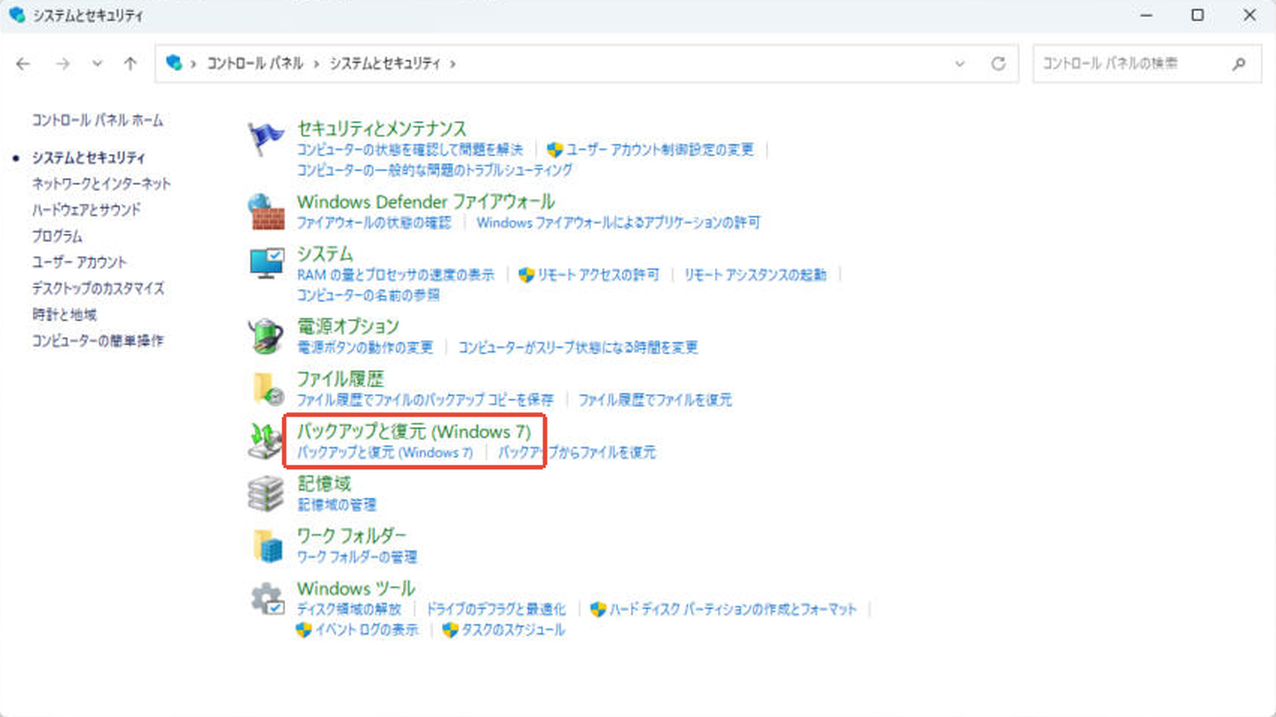1276x717 pixels.
Task: Open 記憶域 heading link
Action: [324, 483]
